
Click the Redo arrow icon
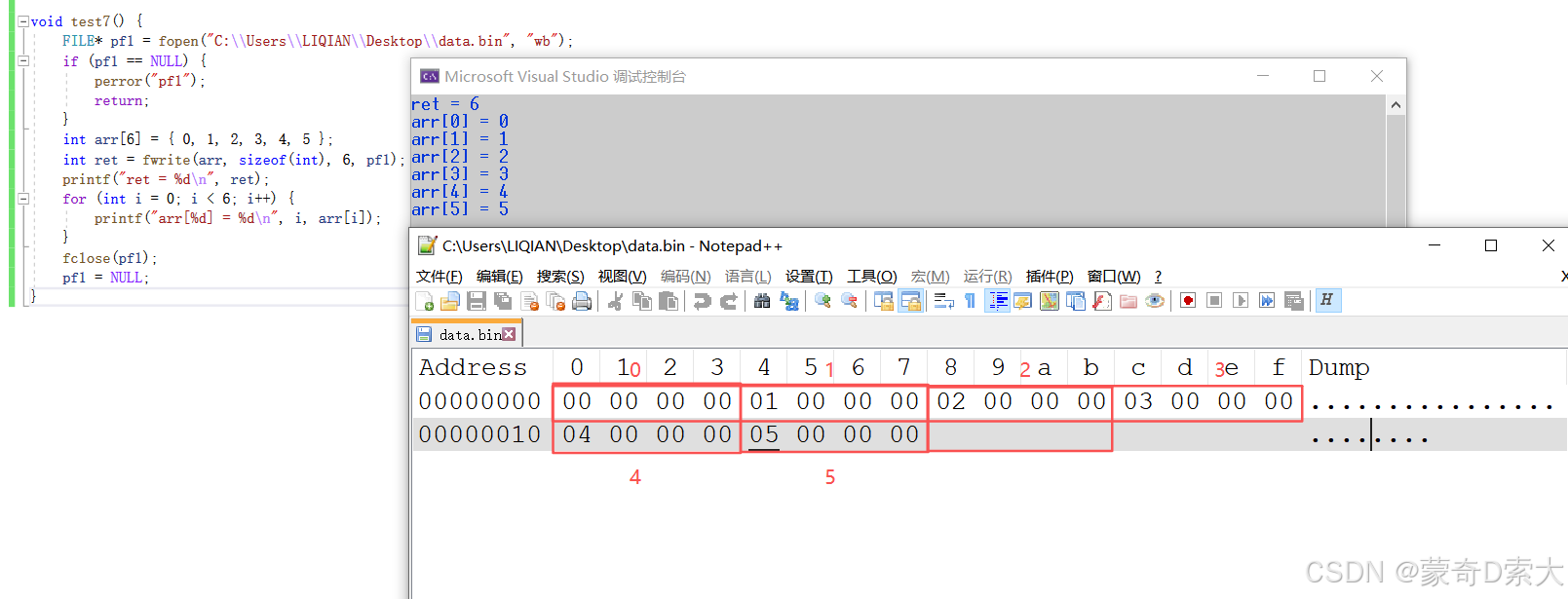[x=728, y=301]
